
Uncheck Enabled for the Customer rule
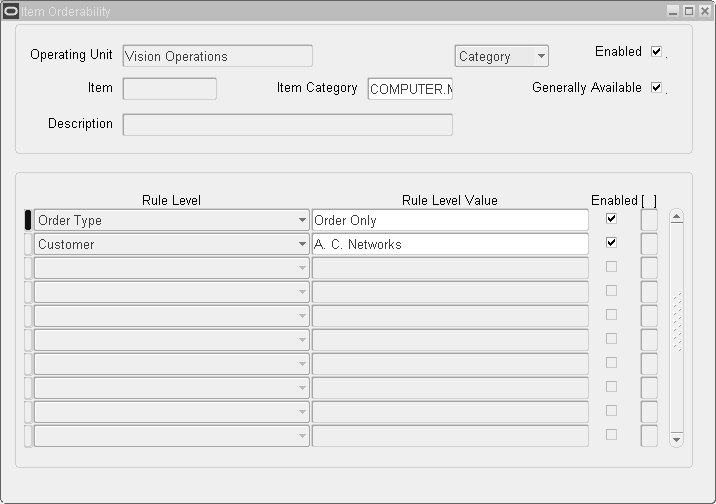click(611, 242)
